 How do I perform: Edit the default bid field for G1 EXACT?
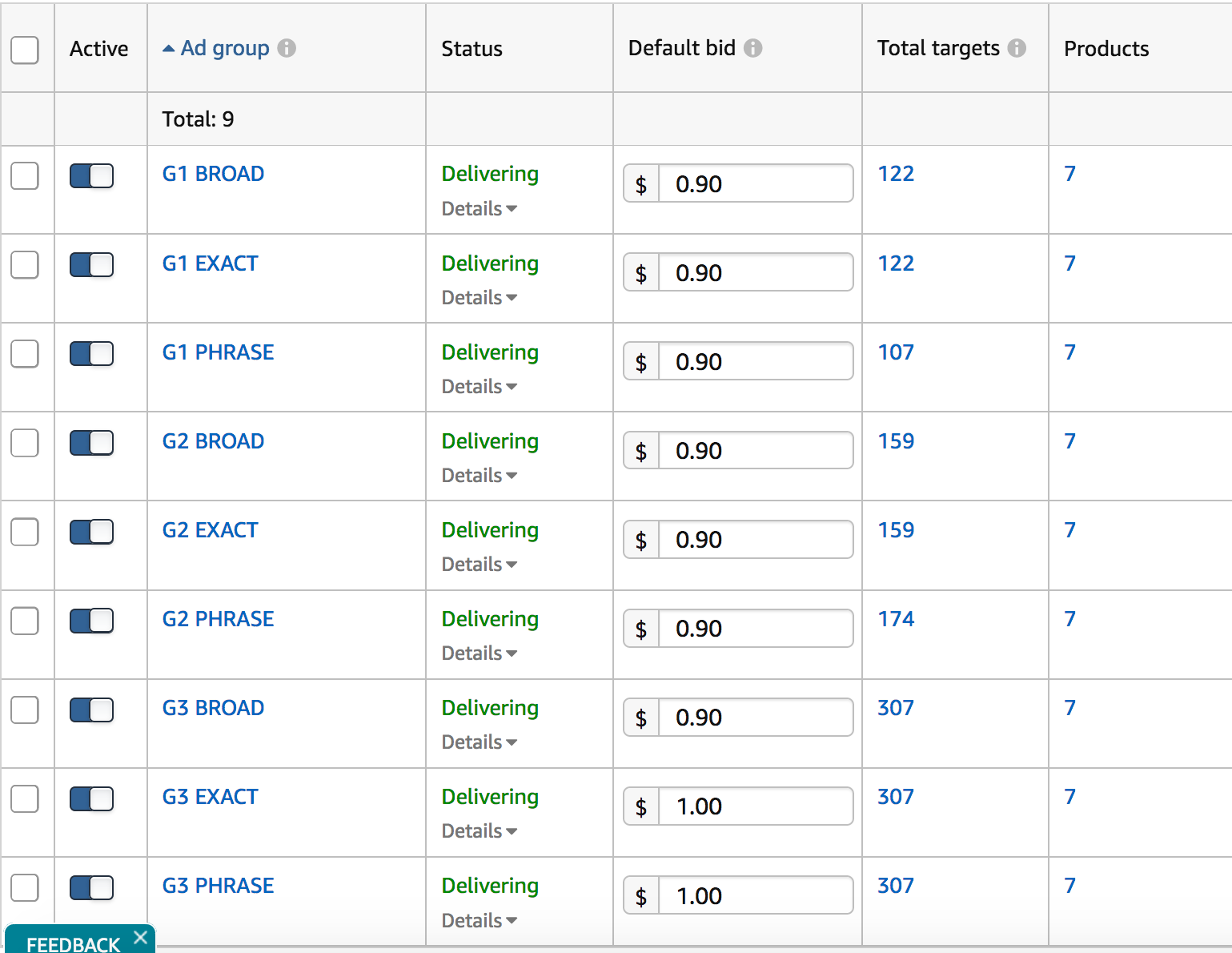[x=756, y=272]
